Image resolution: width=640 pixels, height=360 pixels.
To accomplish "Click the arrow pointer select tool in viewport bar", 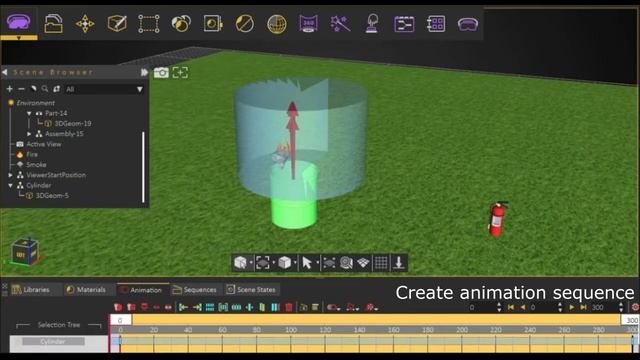I will click(x=307, y=263).
